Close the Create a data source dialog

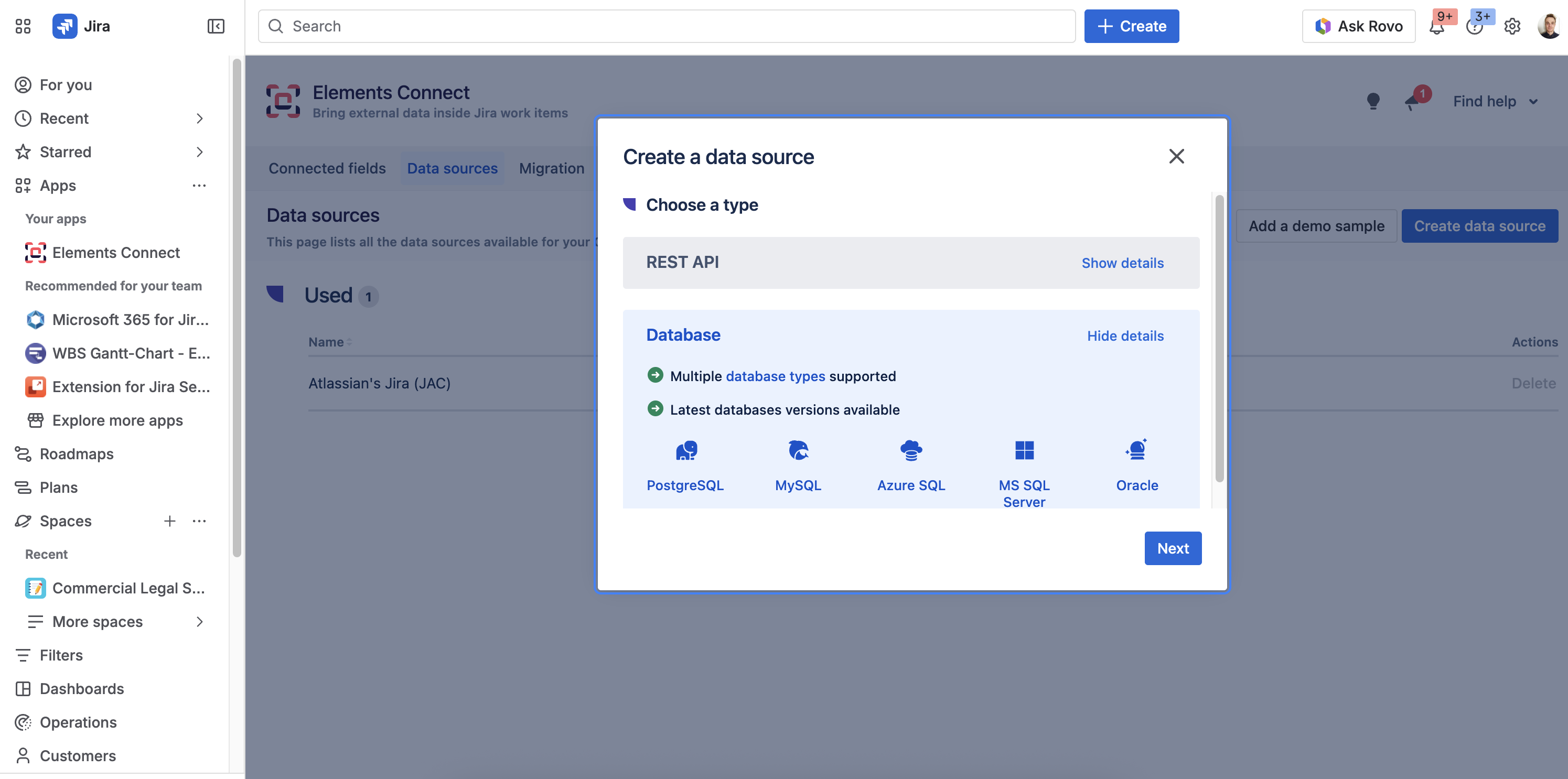pos(1177,156)
